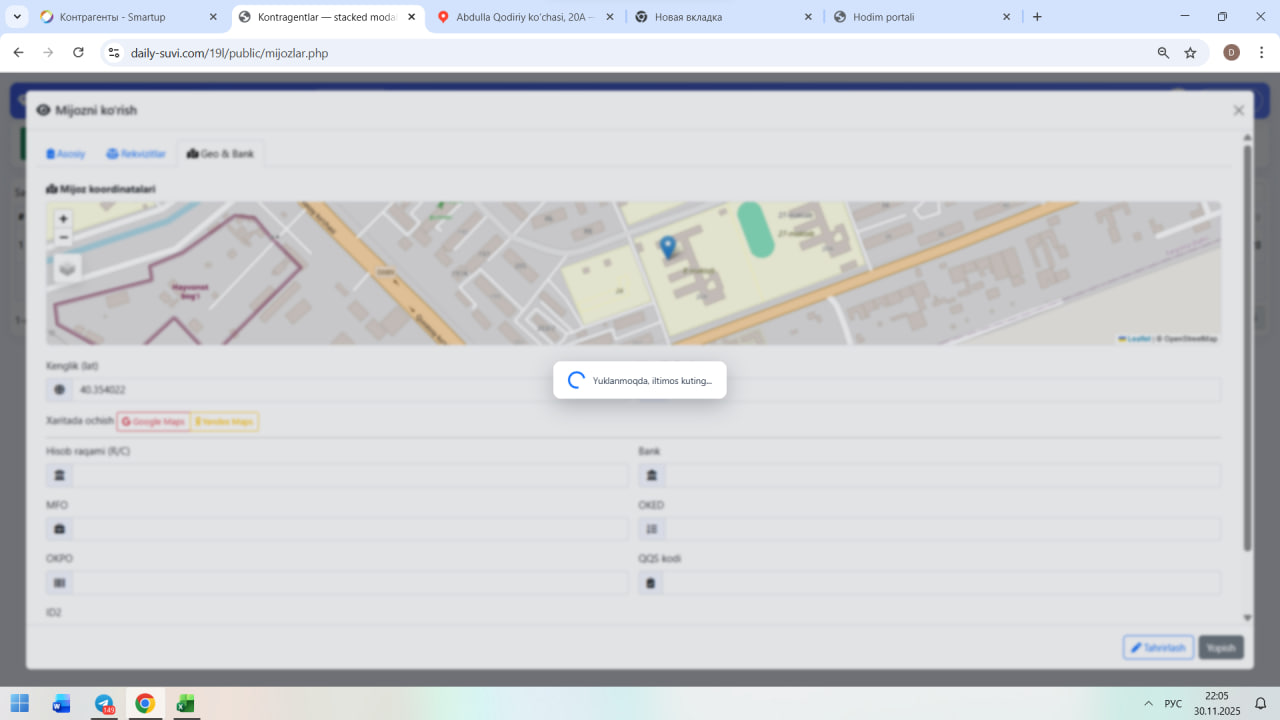This screenshot has width=1280, height=720.
Task: Close the Hodim portali tab
Action: (1006, 17)
